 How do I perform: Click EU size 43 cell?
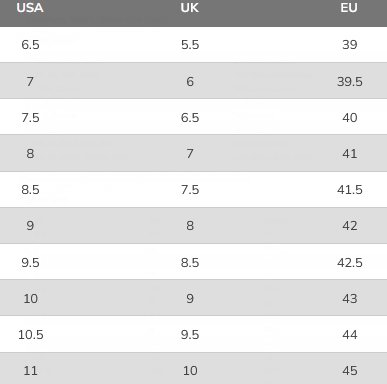350,298
